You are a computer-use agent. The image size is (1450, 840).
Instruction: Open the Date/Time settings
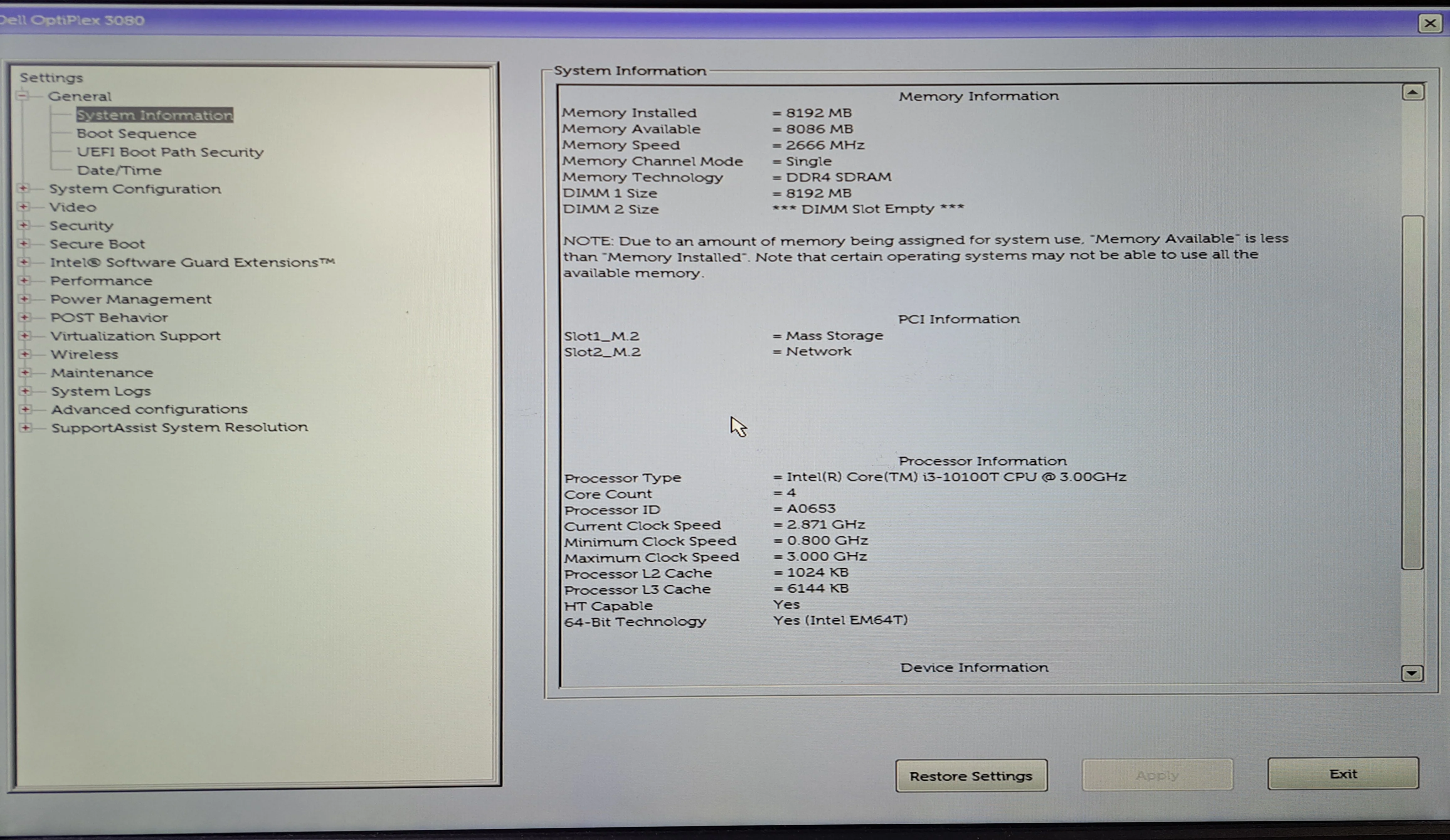coord(119,170)
